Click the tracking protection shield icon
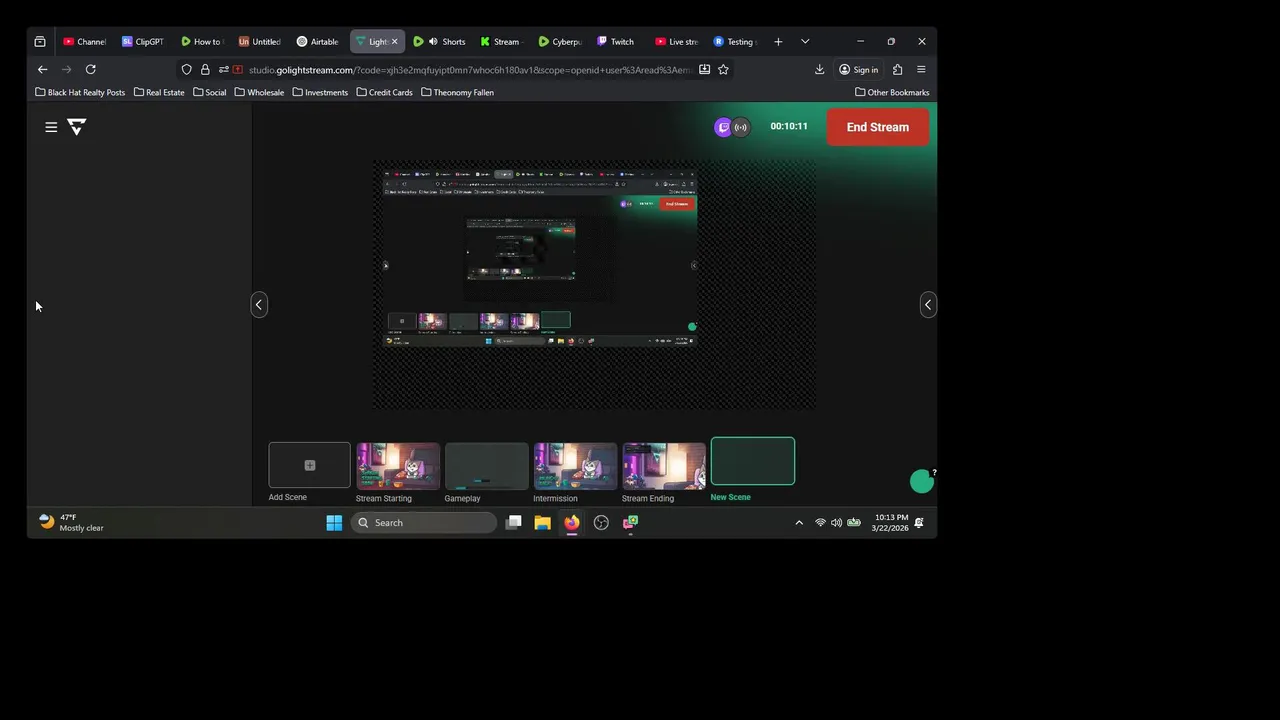This screenshot has width=1280, height=720. click(186, 70)
